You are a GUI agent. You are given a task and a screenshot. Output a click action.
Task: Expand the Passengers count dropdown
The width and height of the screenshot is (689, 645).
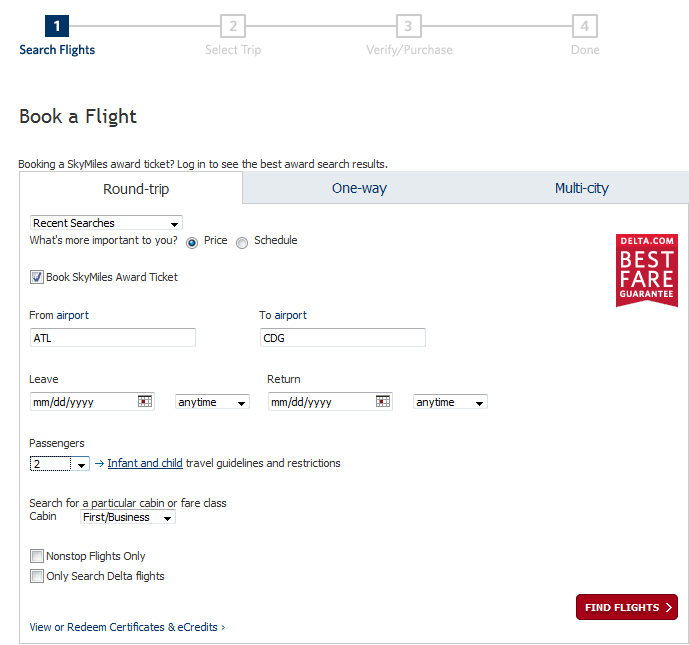pyautogui.click(x=60, y=464)
